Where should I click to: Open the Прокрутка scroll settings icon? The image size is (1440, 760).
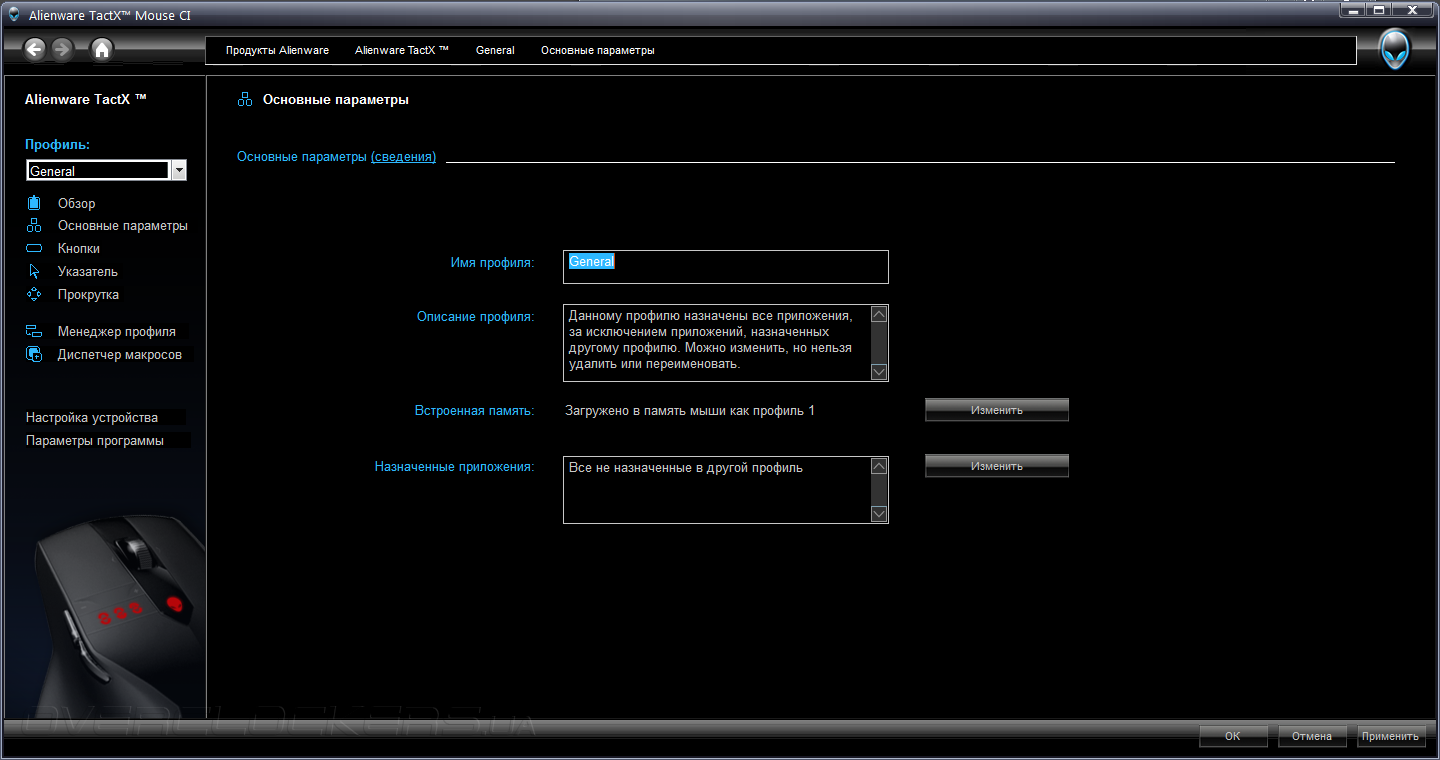[x=34, y=294]
